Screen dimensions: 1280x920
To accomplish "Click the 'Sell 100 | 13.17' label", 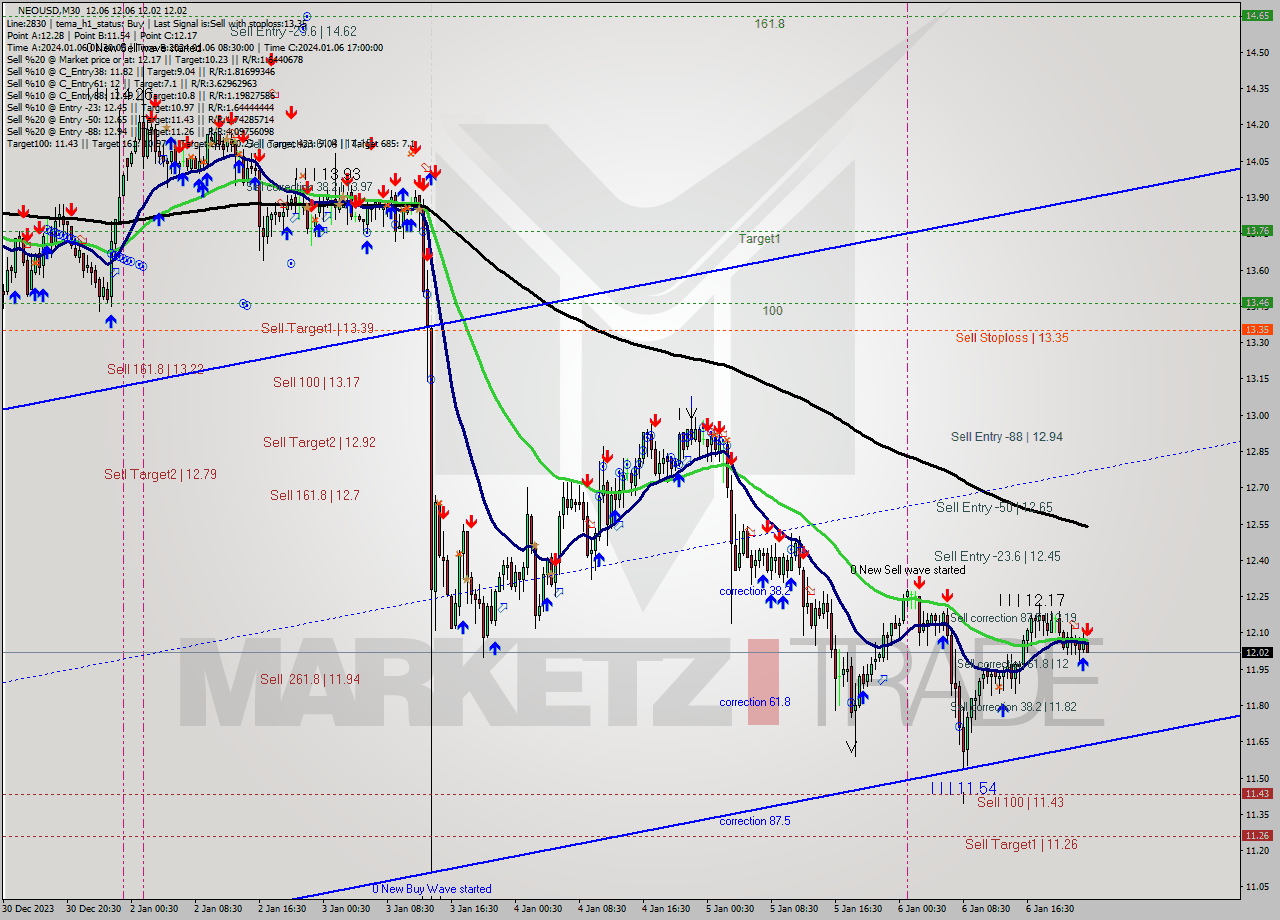I will [x=316, y=382].
